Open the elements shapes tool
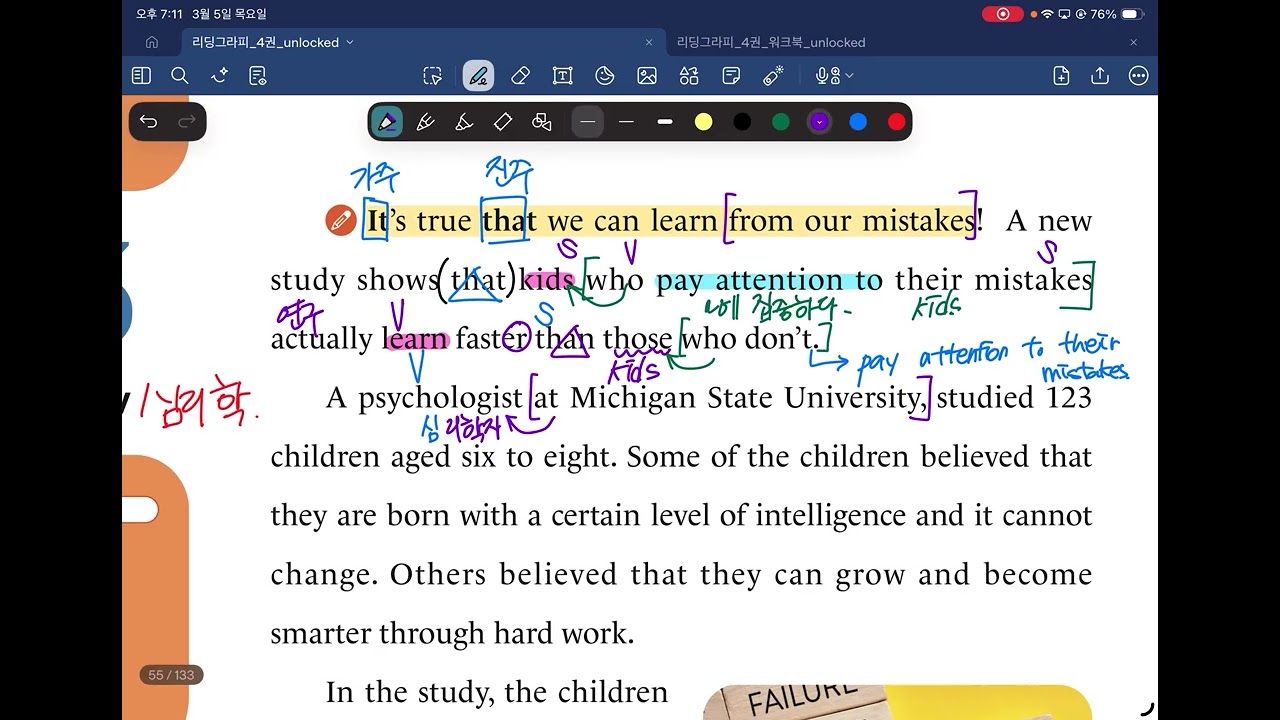This screenshot has width=1280, height=720. [689, 76]
